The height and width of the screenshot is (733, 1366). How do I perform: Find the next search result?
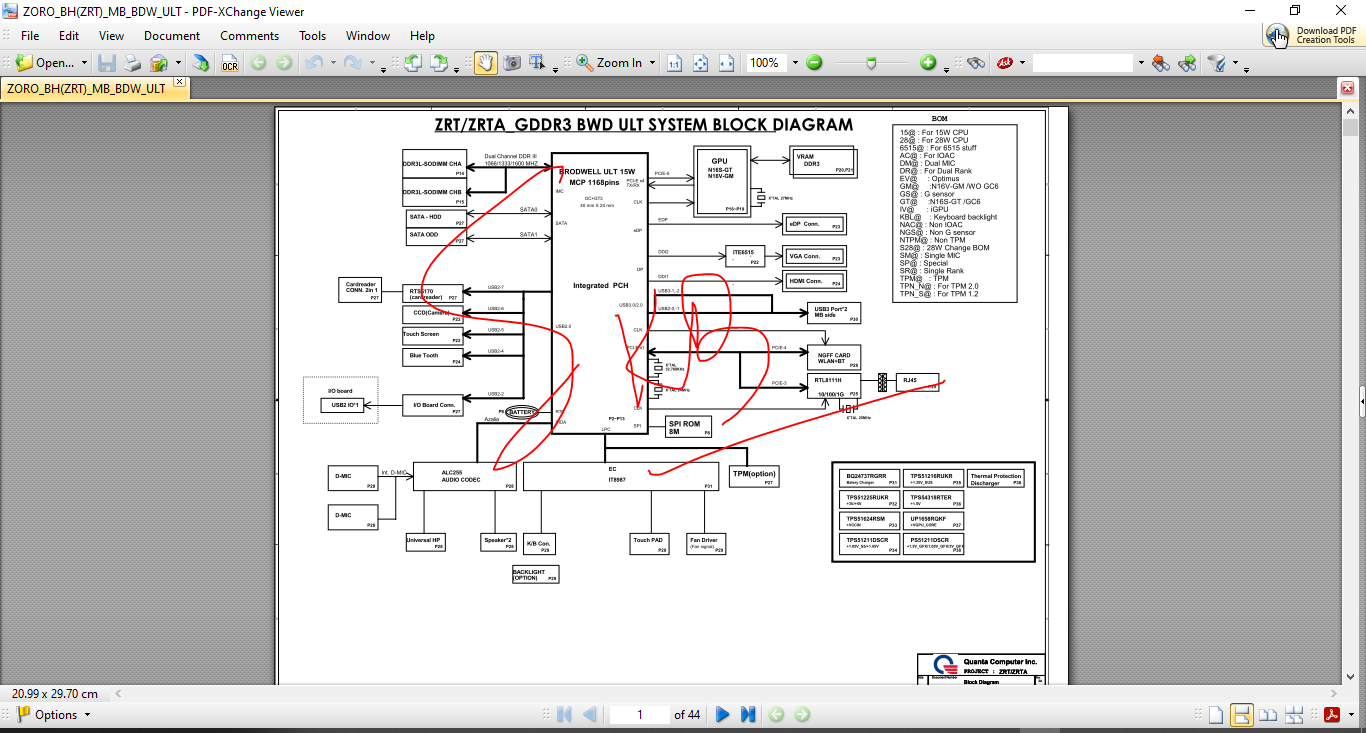tap(1187, 63)
